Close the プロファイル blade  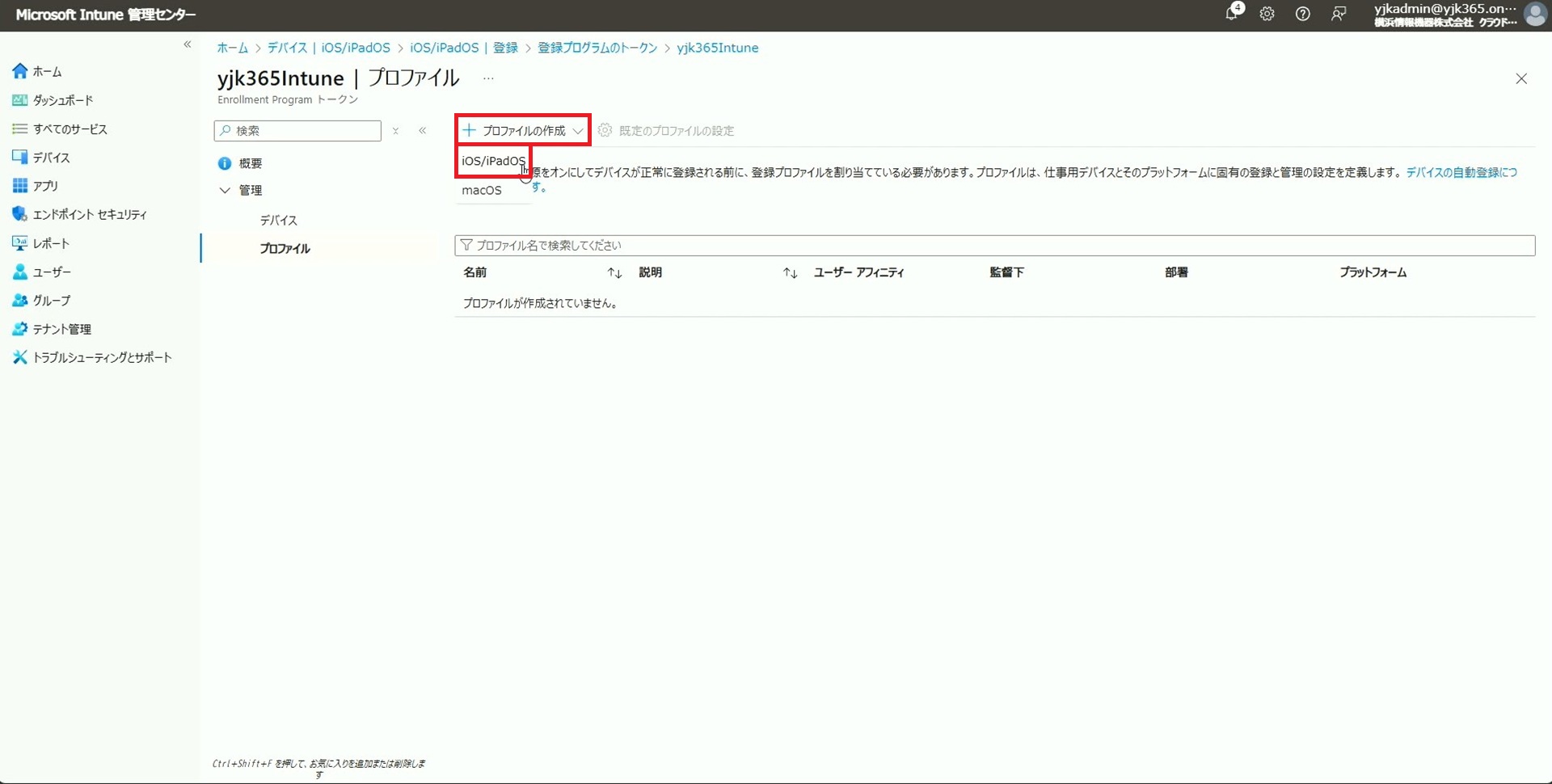coord(1521,78)
